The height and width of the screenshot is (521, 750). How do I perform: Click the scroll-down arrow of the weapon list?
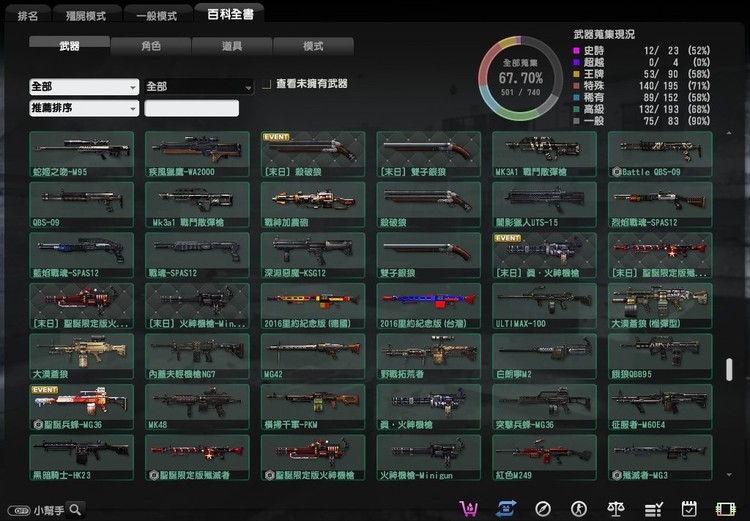coord(729,475)
